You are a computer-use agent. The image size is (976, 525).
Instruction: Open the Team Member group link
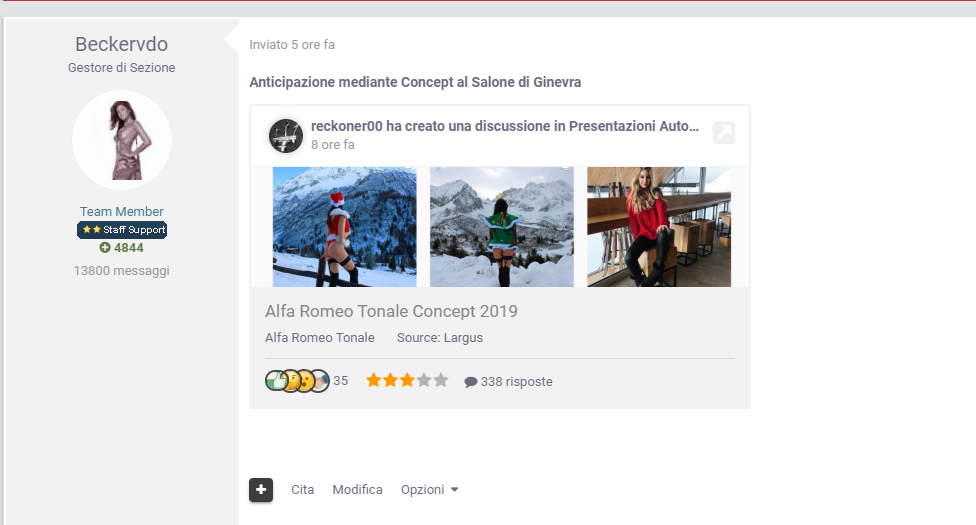coord(121,212)
